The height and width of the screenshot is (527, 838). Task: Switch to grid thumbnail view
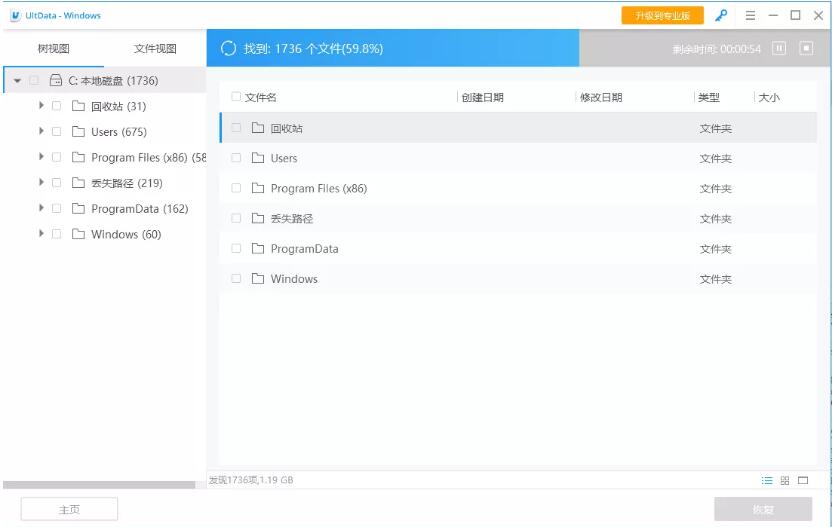[785, 480]
